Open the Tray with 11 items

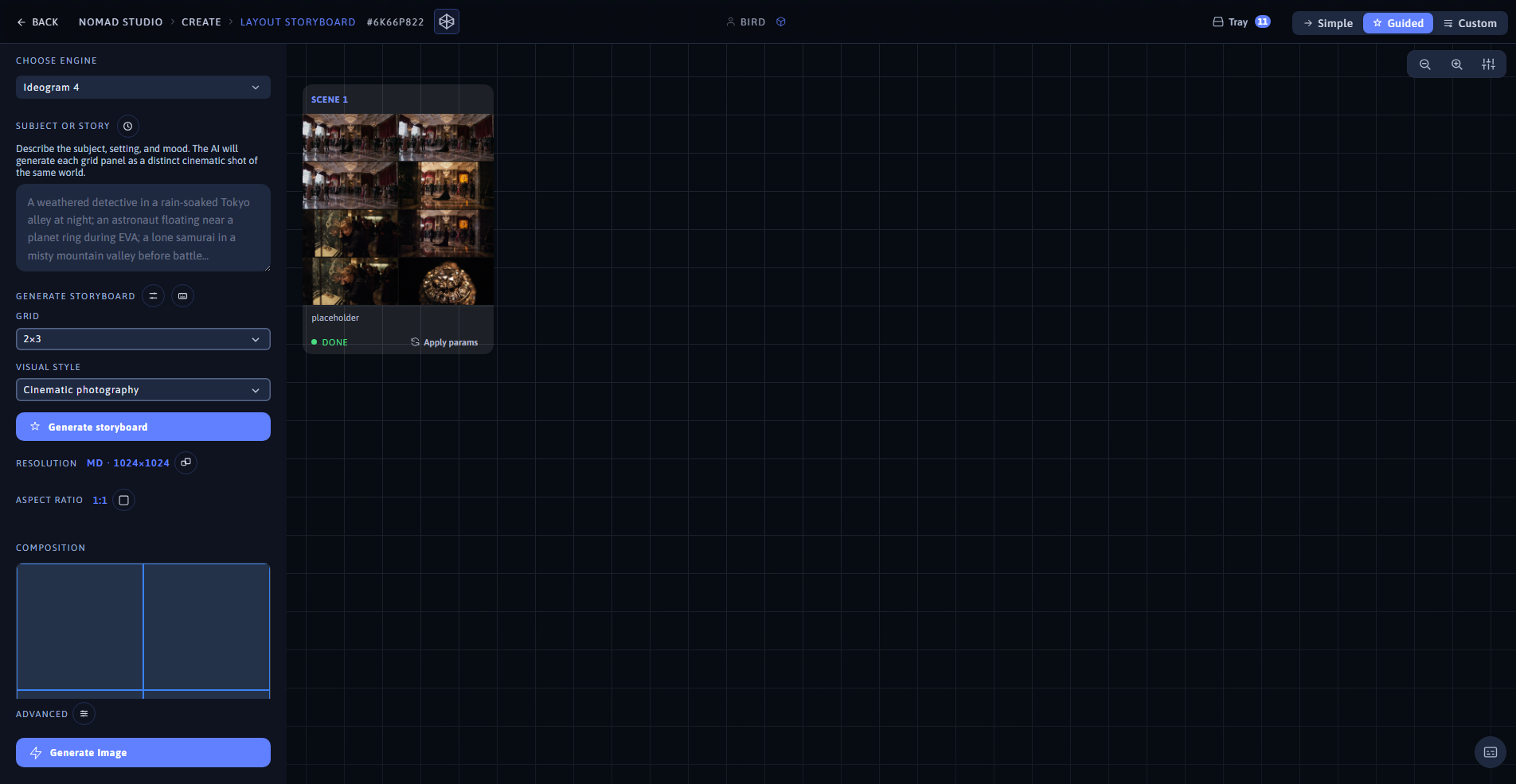tap(1241, 22)
